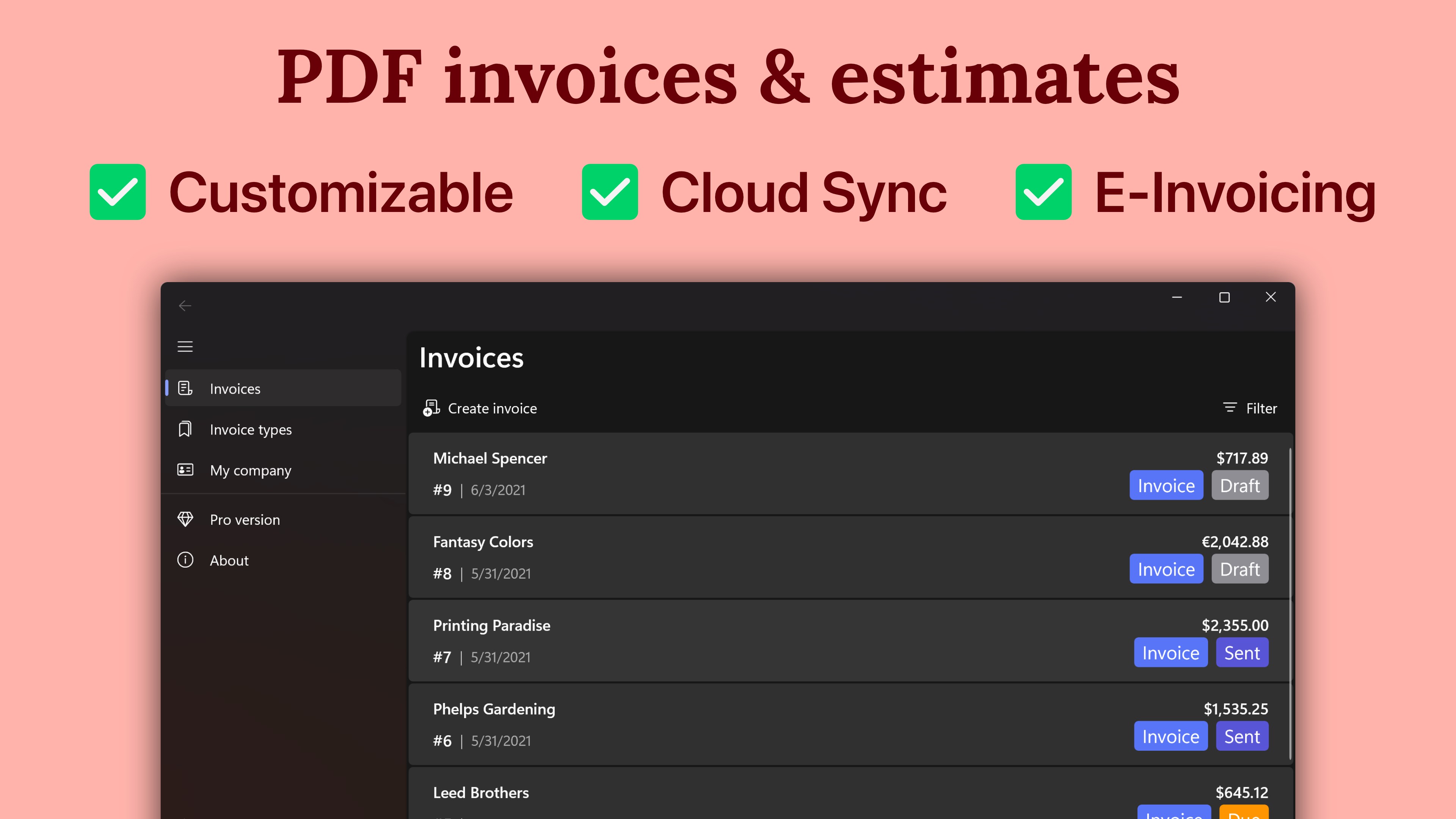This screenshot has height=819, width=1456.
Task: Open the Invoice types menu item
Action: click(x=250, y=430)
